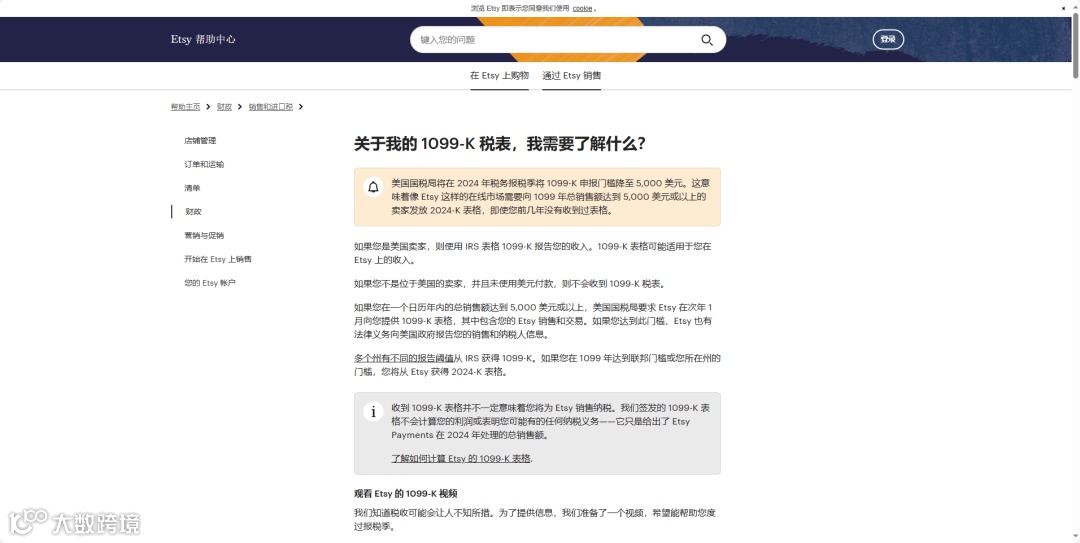Viewport: 1080px width, 543px height.
Task: Open 您的 Etsy 帐户 sidebar item
Action: click(210, 283)
